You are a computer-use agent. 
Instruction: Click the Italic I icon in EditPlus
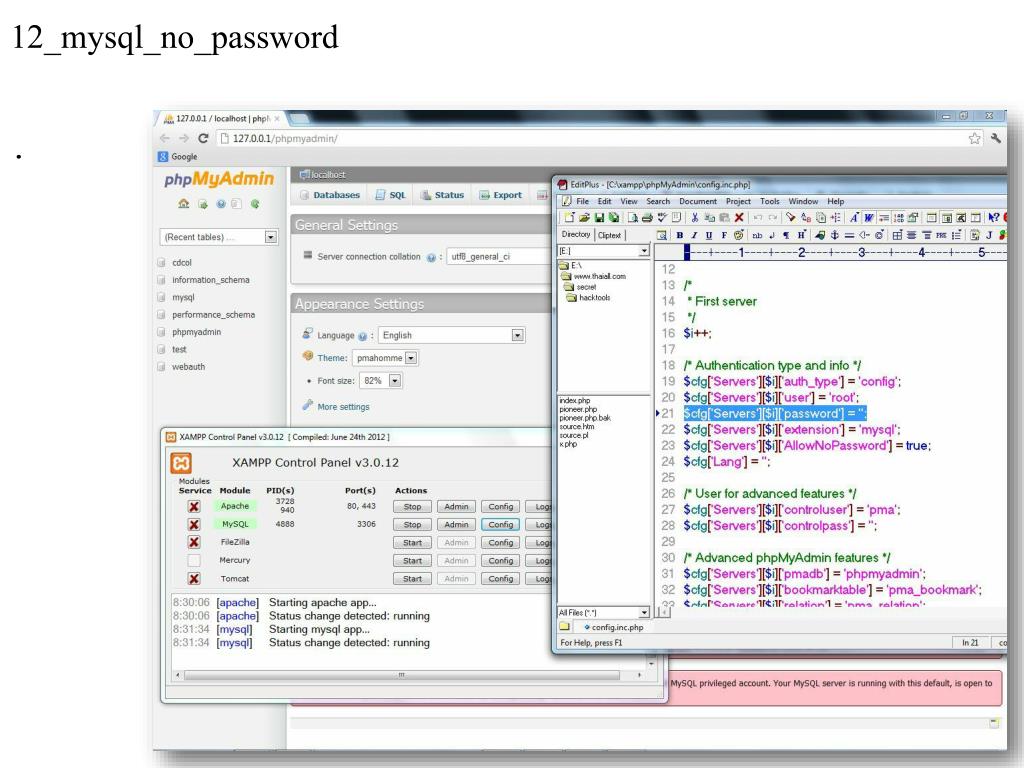(694, 235)
